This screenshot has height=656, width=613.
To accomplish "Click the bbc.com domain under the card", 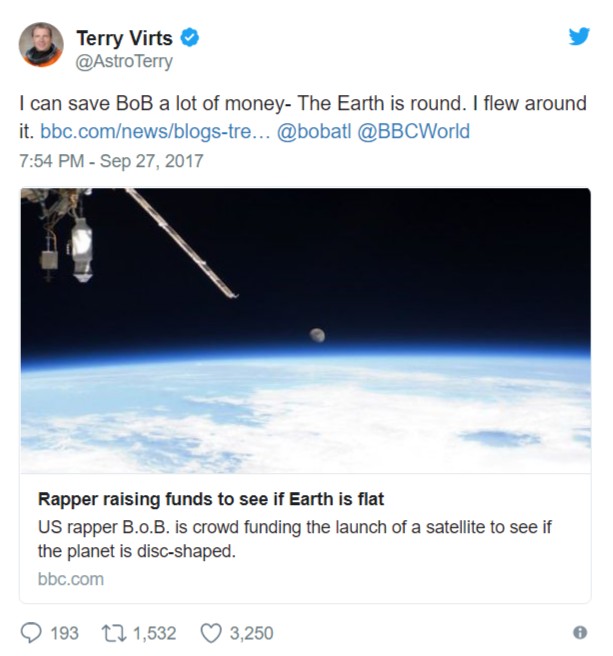I will pos(70,578).
